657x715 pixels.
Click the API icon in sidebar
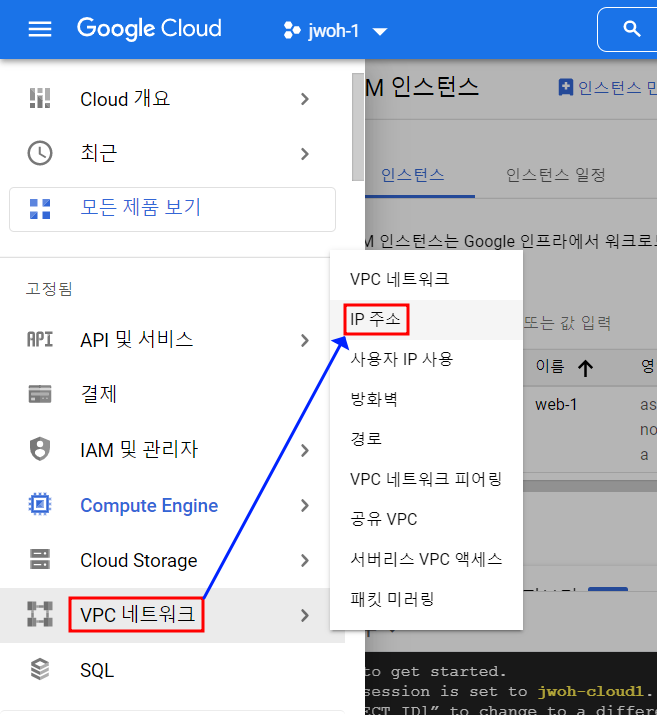[x=40, y=340]
